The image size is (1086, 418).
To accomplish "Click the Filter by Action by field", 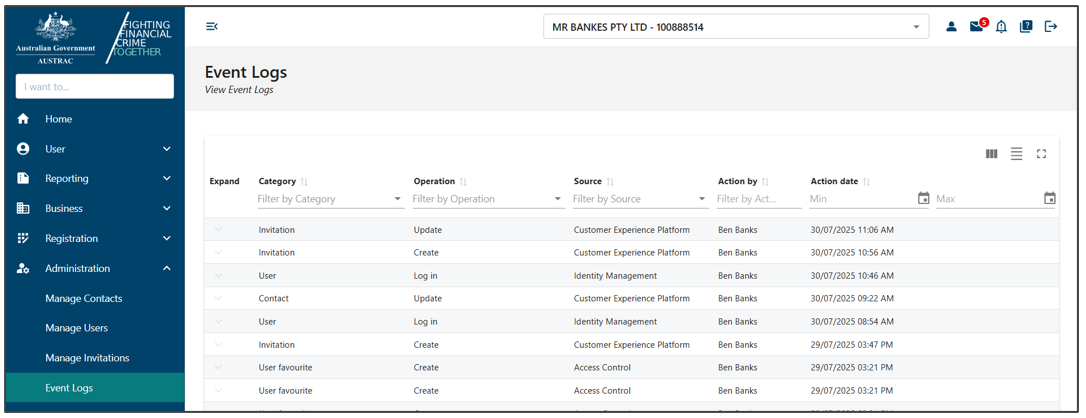I will click(759, 199).
